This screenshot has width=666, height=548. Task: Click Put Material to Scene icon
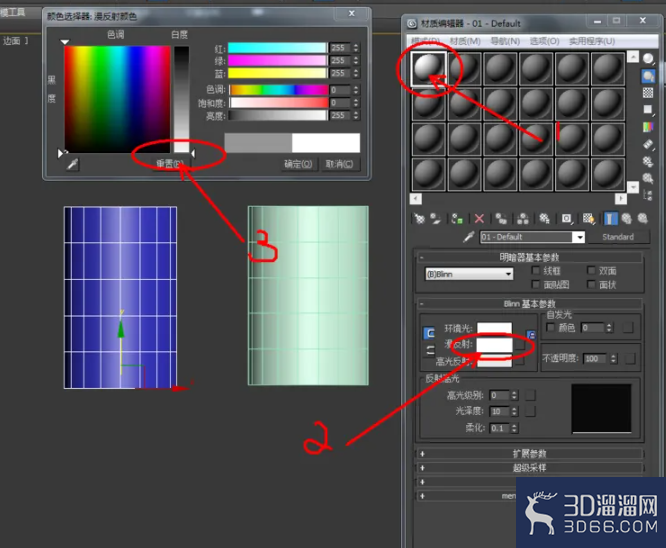pyautogui.click(x=435, y=219)
